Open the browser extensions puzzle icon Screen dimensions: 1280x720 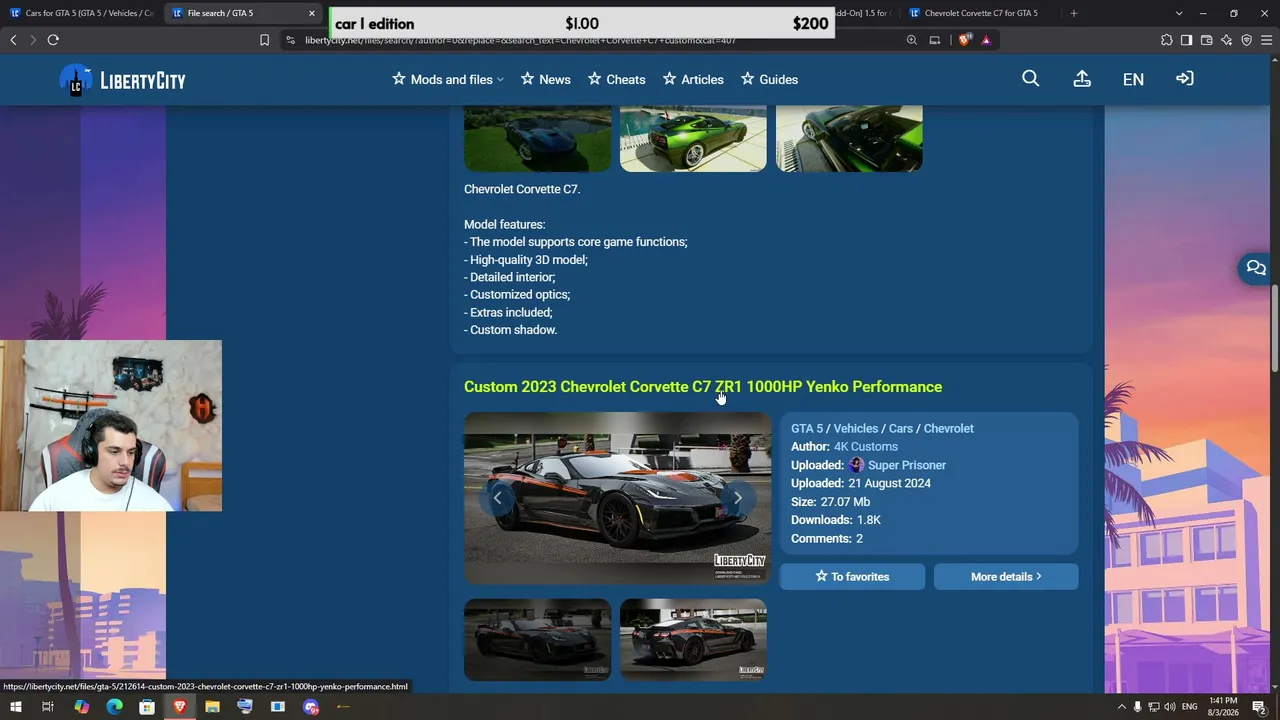point(1166,40)
